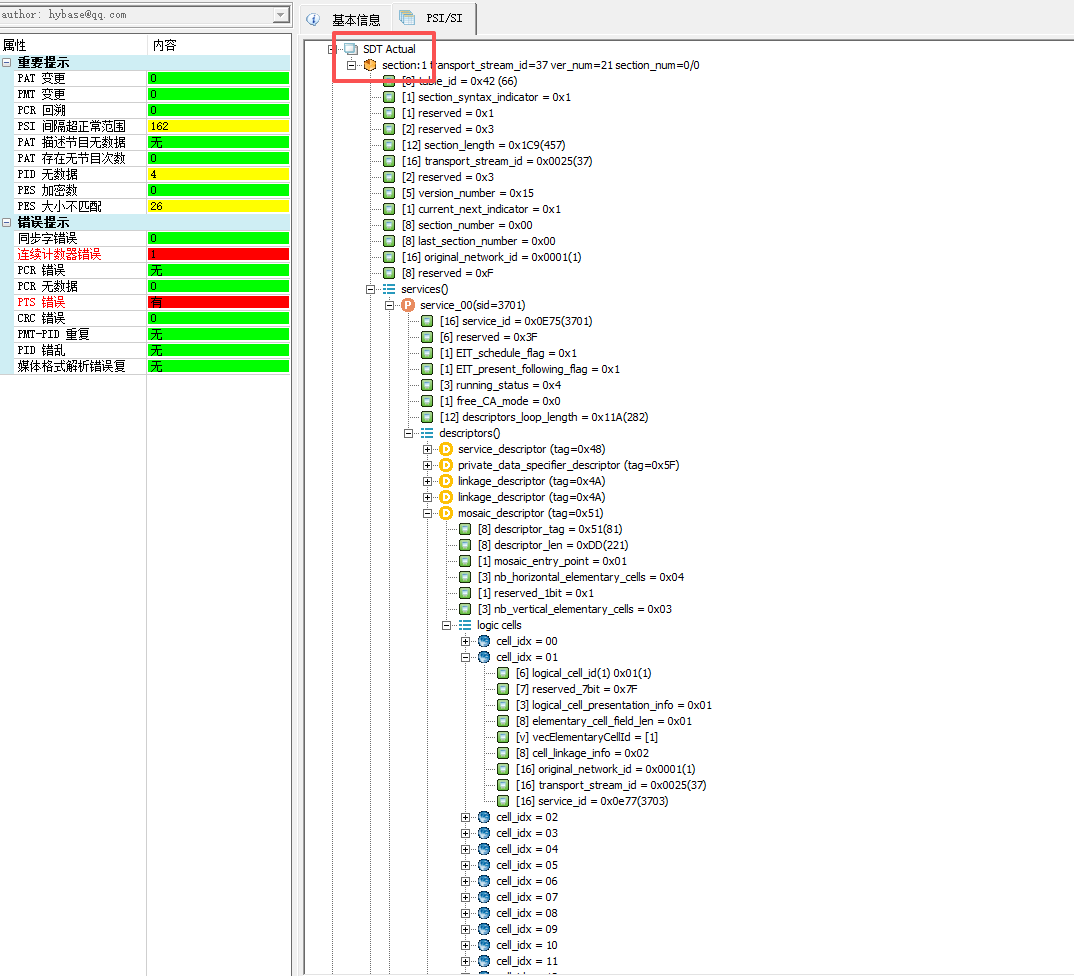Click the green field icon for mosaic_entry_point
Screen dimensions: 1074x976
[465, 561]
